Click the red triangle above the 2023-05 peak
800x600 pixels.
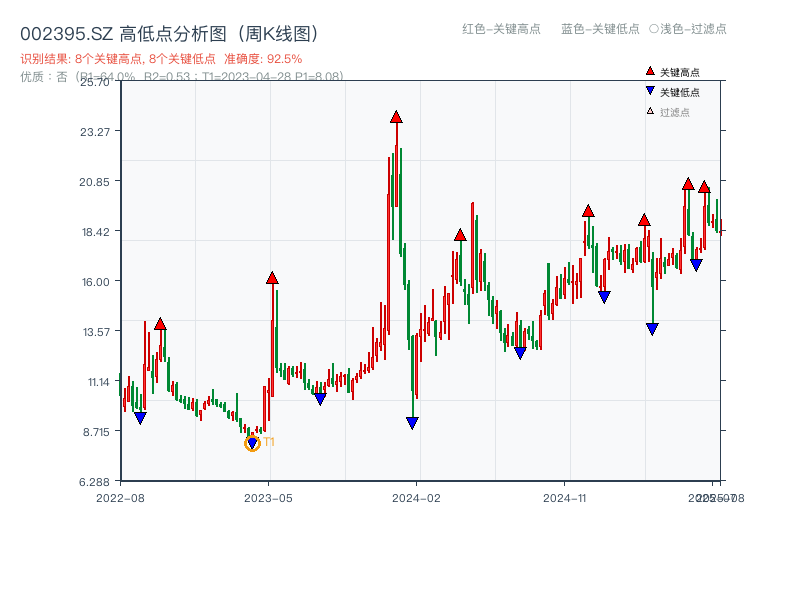pos(270,278)
